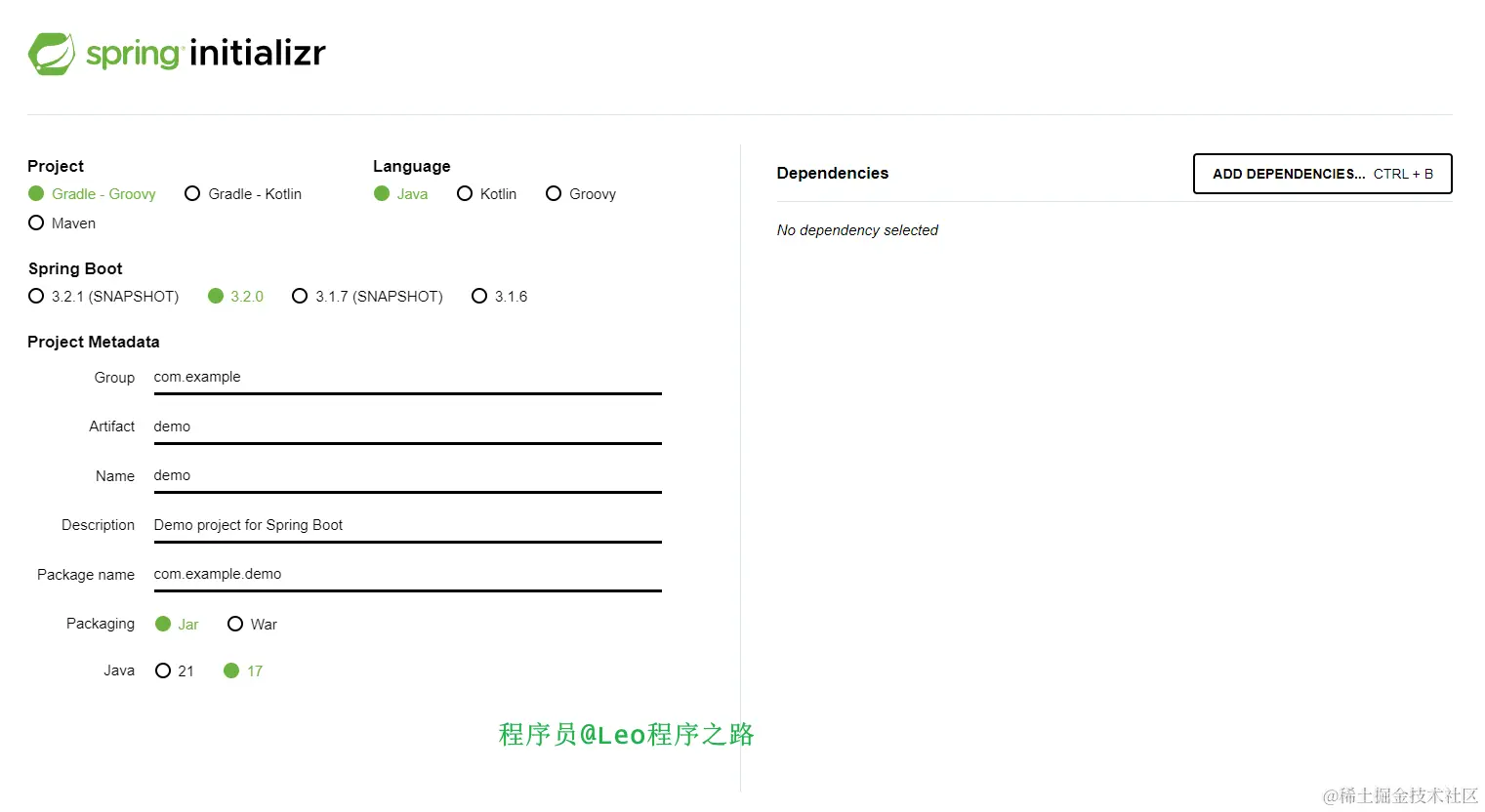
Task: Focus the Package name field
Action: [x=408, y=575]
